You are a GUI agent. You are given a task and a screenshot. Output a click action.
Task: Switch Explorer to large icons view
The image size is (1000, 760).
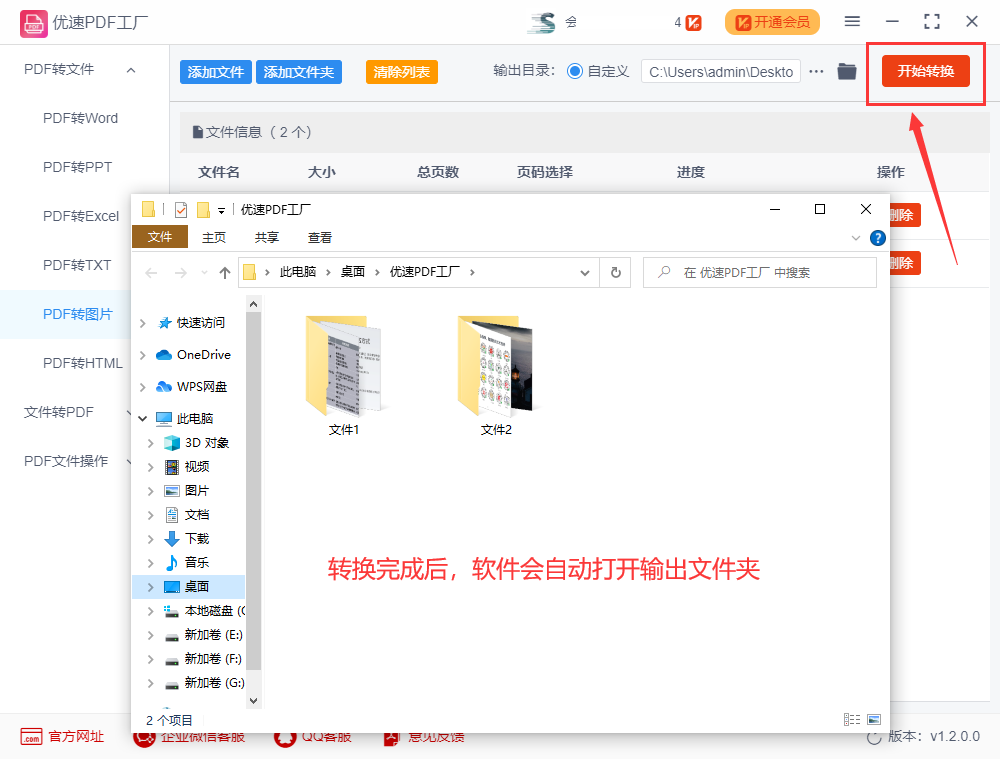click(x=874, y=719)
